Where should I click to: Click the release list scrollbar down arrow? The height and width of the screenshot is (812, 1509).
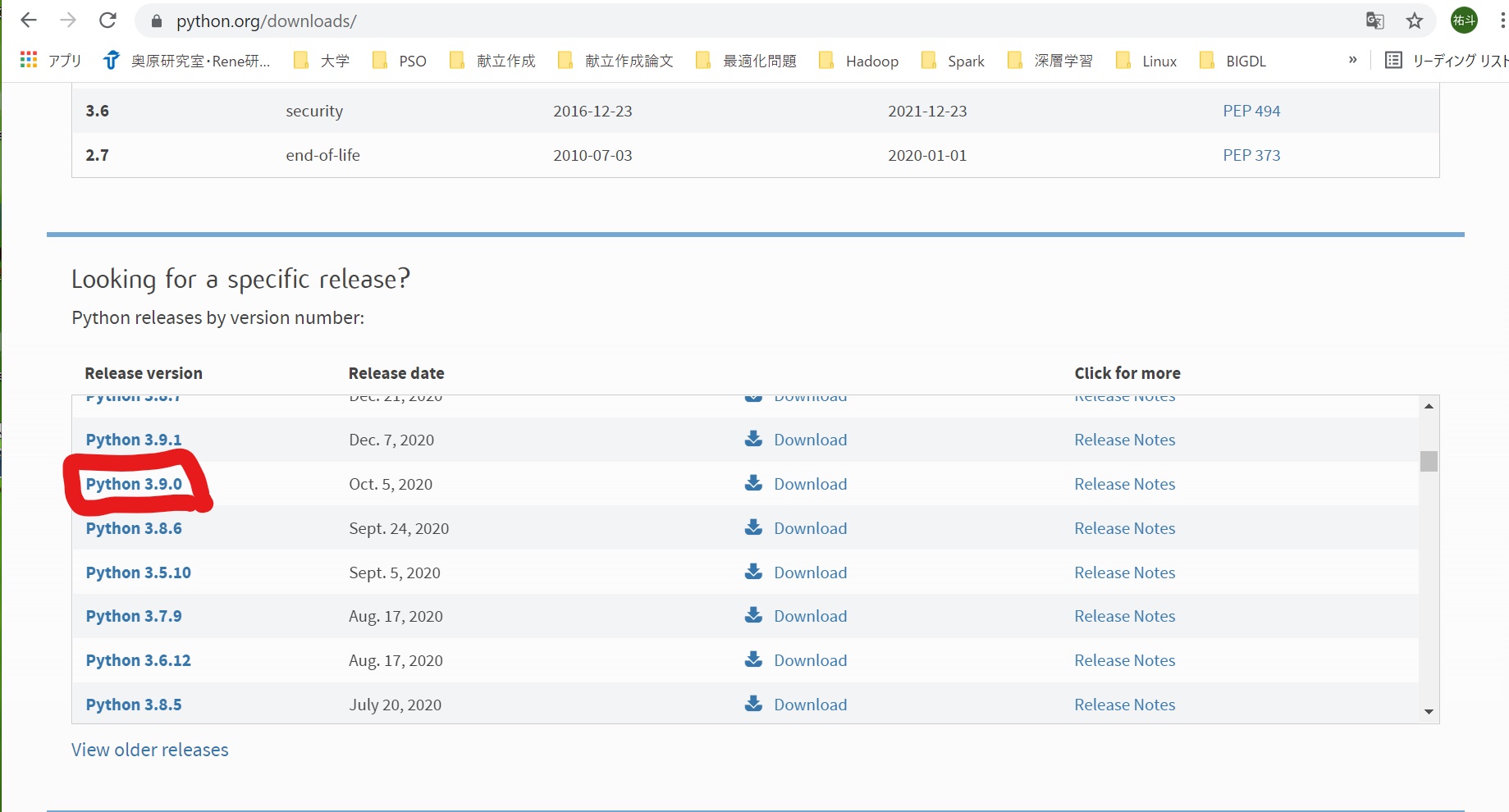click(x=1429, y=712)
